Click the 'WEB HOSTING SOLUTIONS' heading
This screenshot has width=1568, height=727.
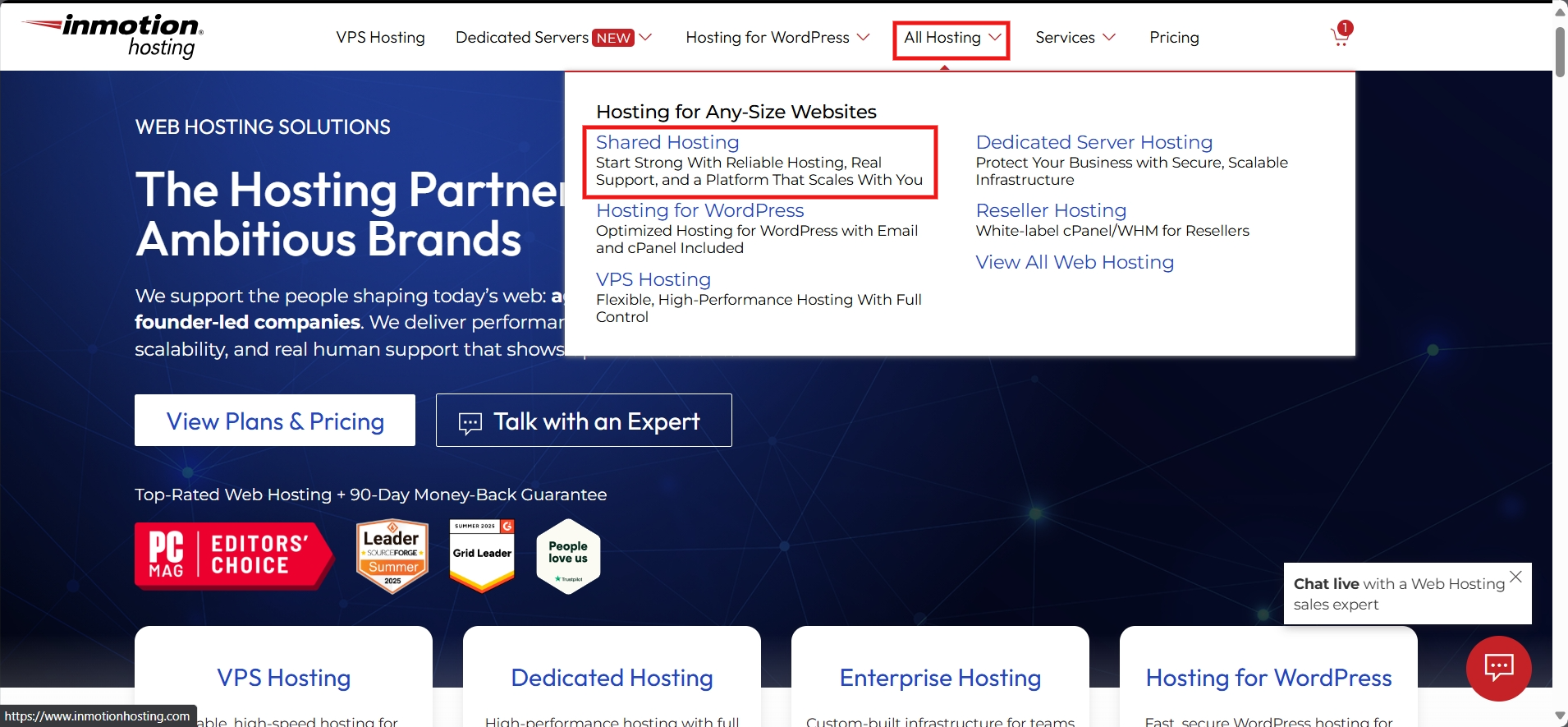pos(263,127)
